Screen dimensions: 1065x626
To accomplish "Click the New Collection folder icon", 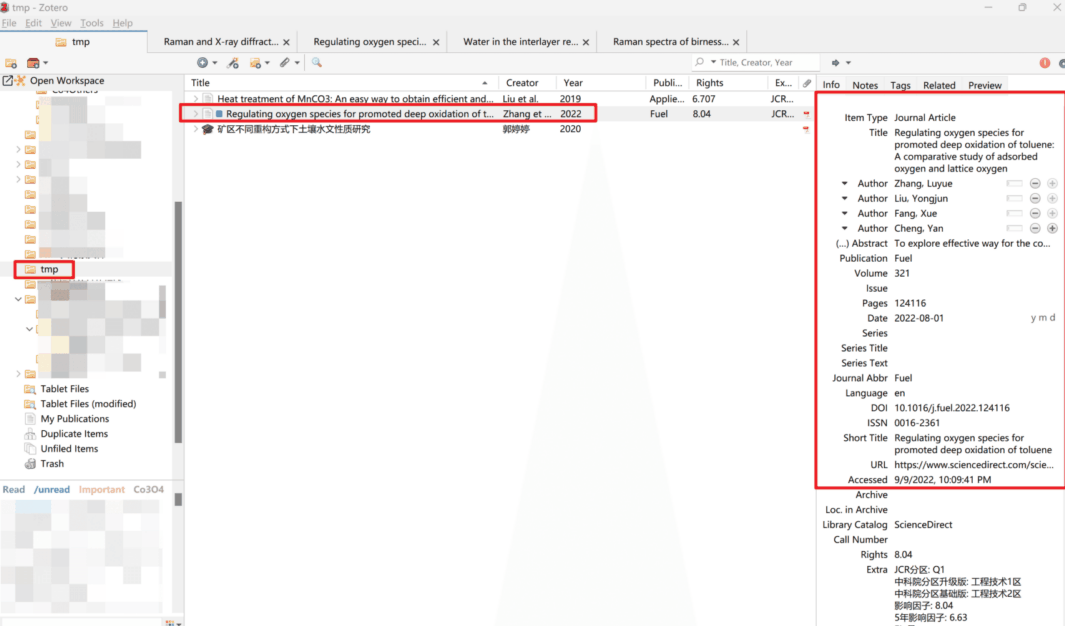I will 11,63.
